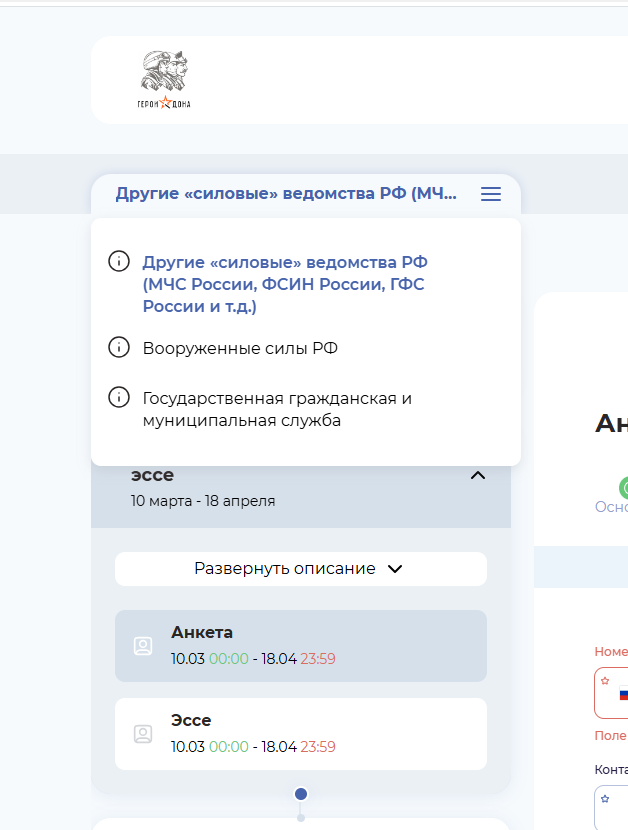Click the profile icon in Эссе card
This screenshot has height=830, width=628.
(x=143, y=734)
